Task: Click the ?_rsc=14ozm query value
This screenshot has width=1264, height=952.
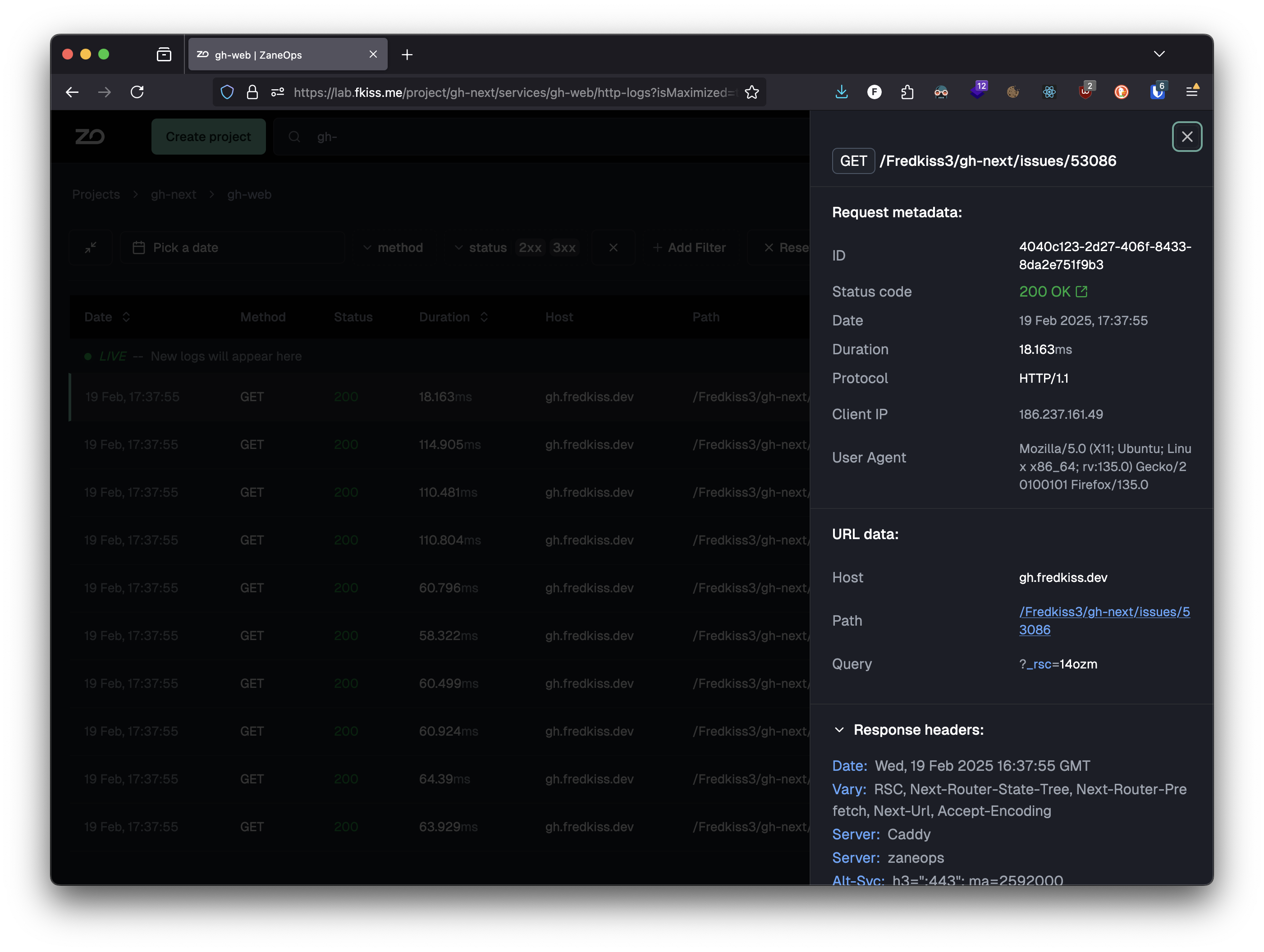Action: (1058, 664)
